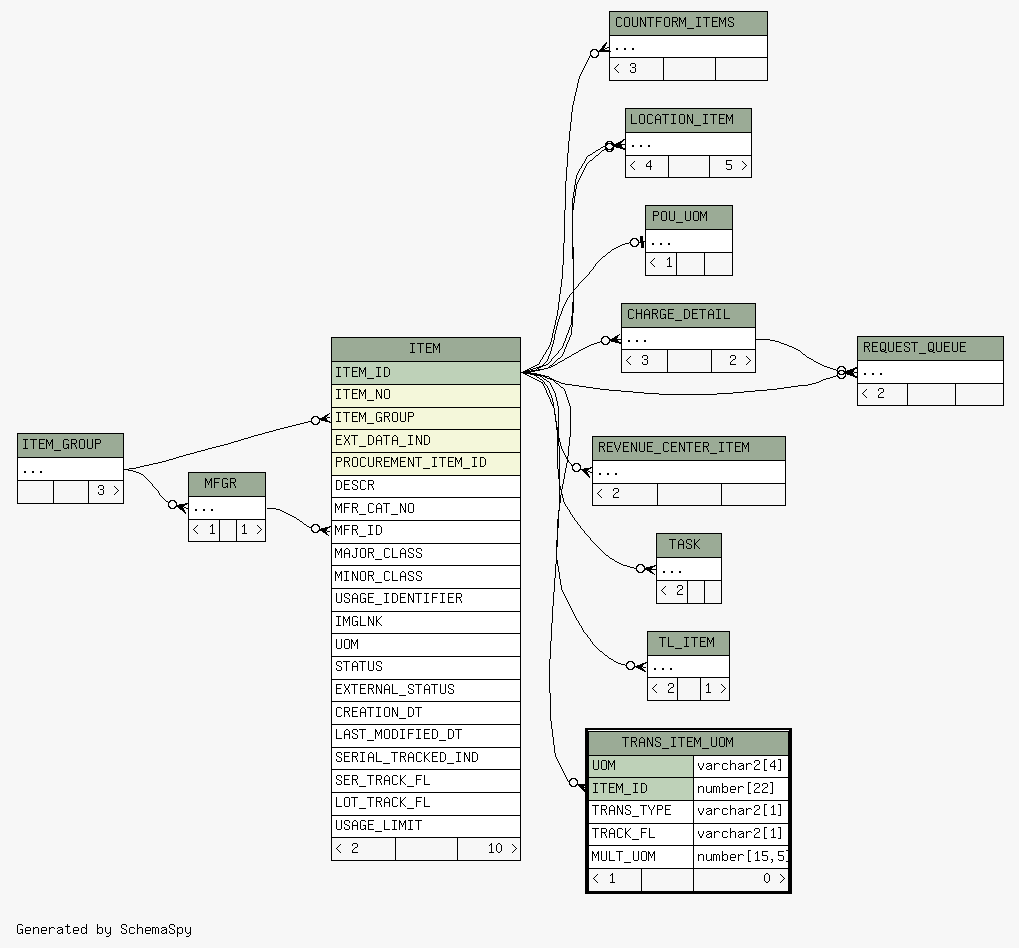This screenshot has height=948, width=1019.
Task: Open the REVENUE_CENTER_ITEM table header
Action: click(x=689, y=448)
